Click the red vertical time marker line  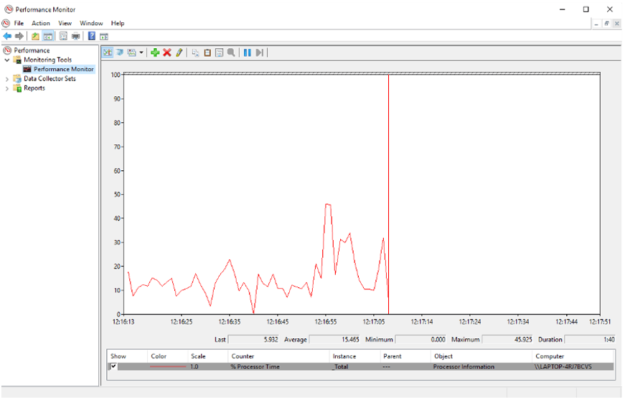(389, 194)
